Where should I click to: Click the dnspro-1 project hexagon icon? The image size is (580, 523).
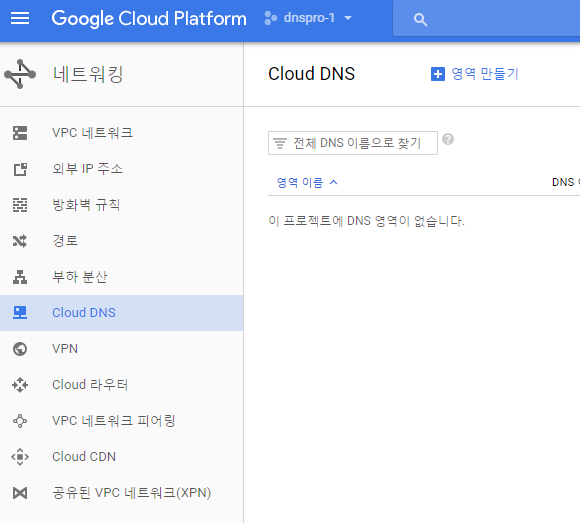pos(270,18)
